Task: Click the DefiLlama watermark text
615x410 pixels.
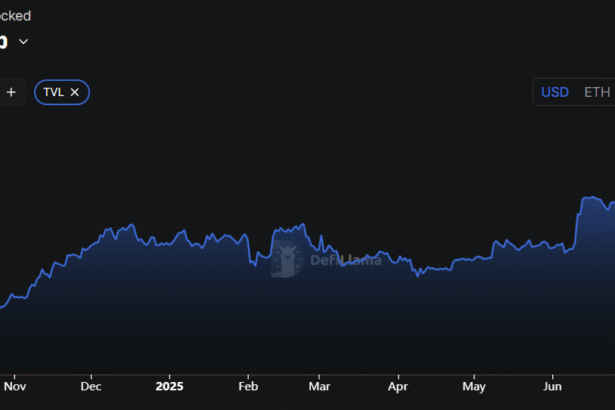Action: tap(345, 261)
